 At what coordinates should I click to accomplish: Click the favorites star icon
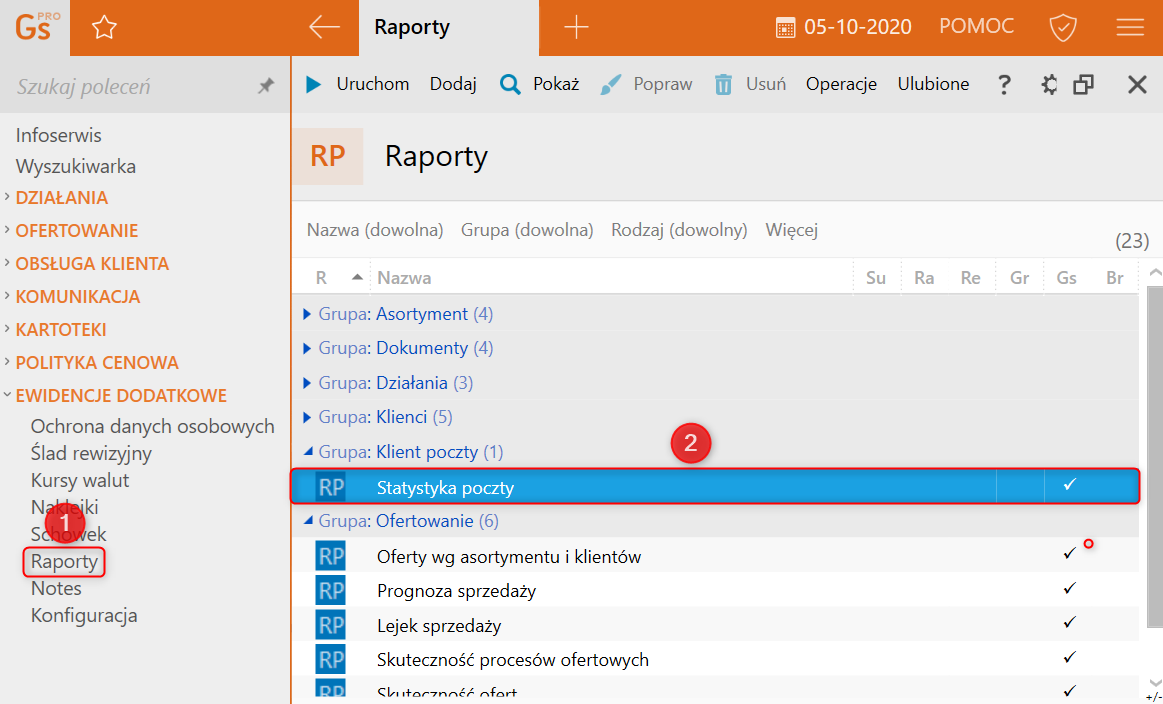(x=104, y=28)
